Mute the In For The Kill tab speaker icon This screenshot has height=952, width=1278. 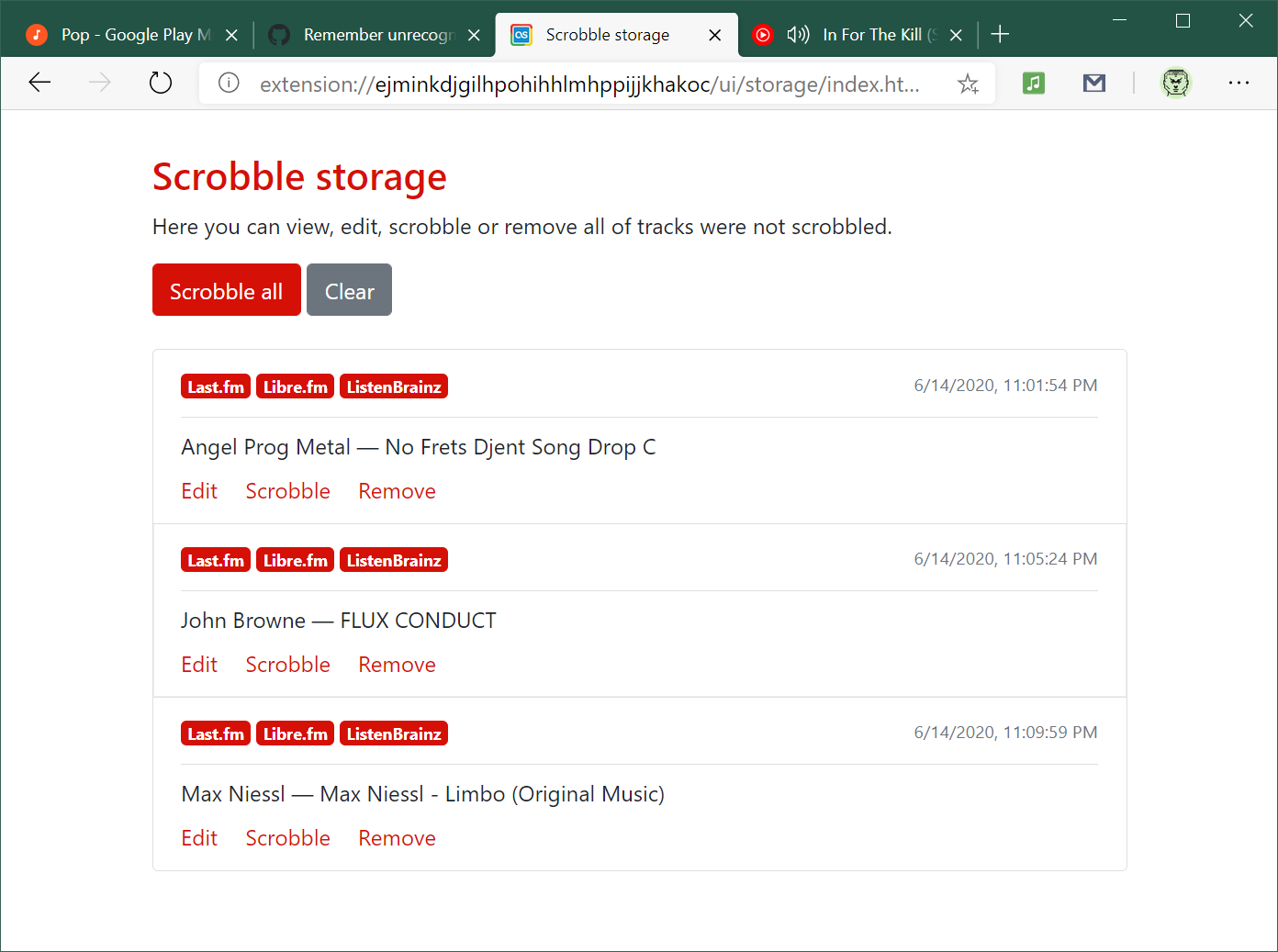[x=798, y=34]
